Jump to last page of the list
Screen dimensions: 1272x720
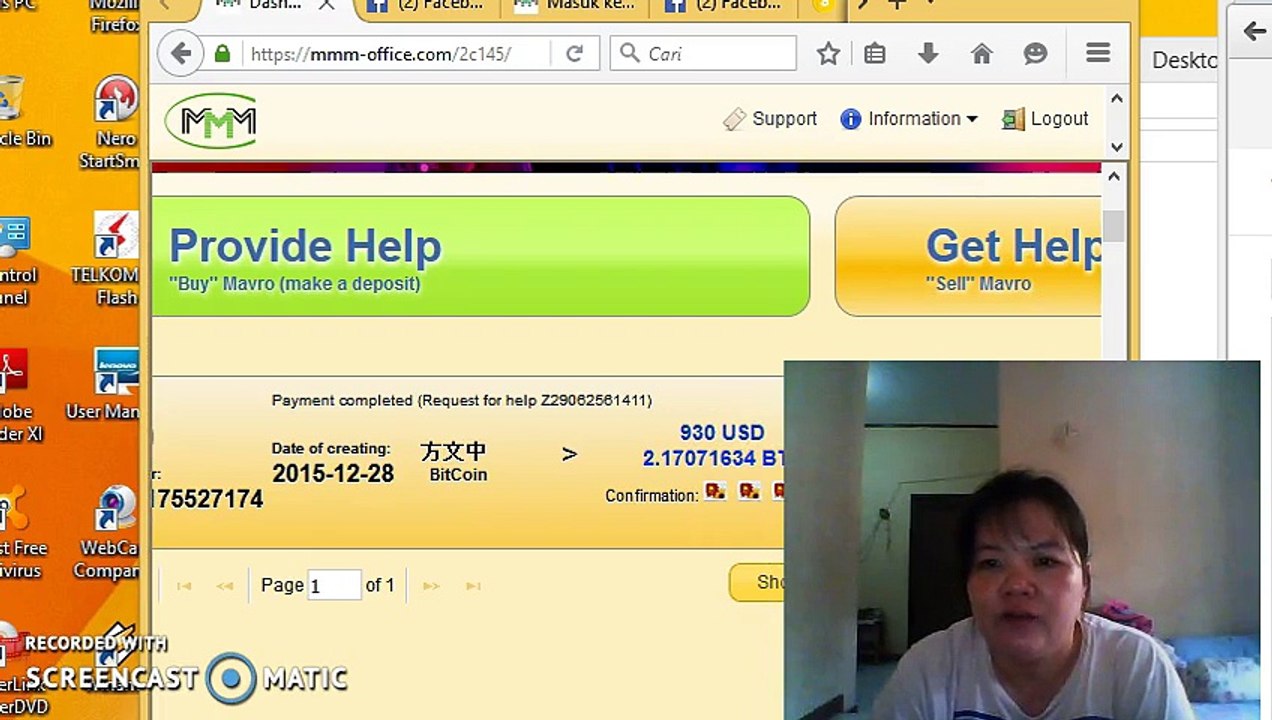coord(474,586)
